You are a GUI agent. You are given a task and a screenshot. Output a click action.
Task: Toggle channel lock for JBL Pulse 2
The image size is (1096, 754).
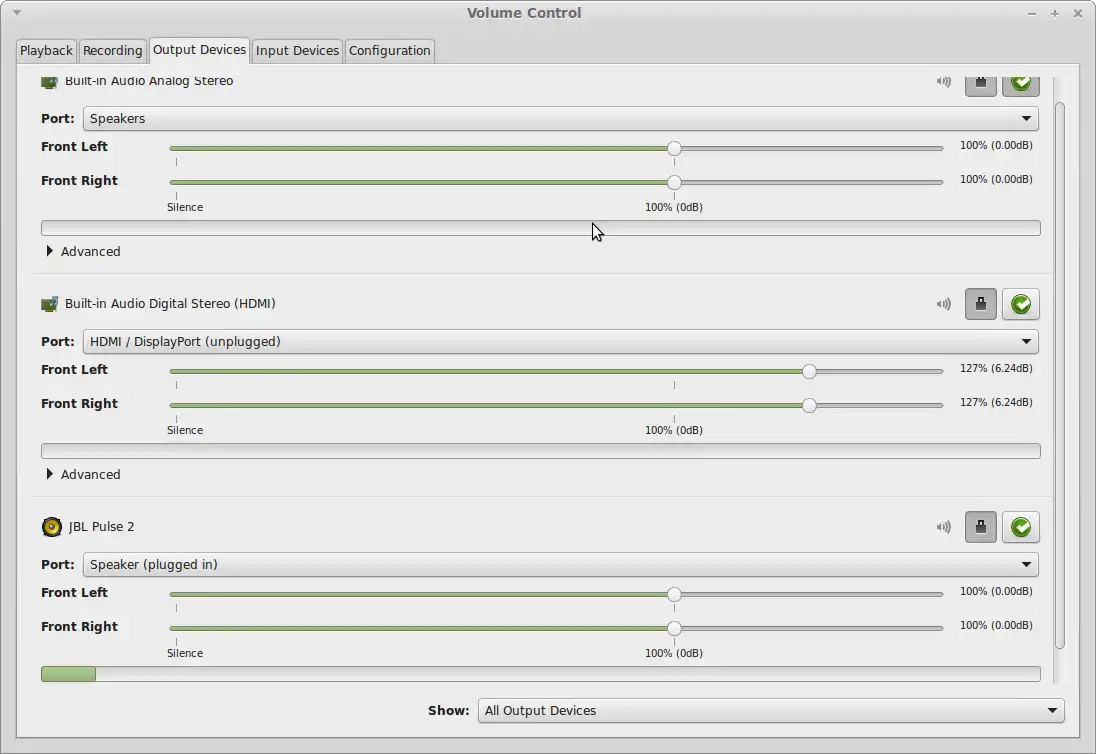tap(981, 527)
